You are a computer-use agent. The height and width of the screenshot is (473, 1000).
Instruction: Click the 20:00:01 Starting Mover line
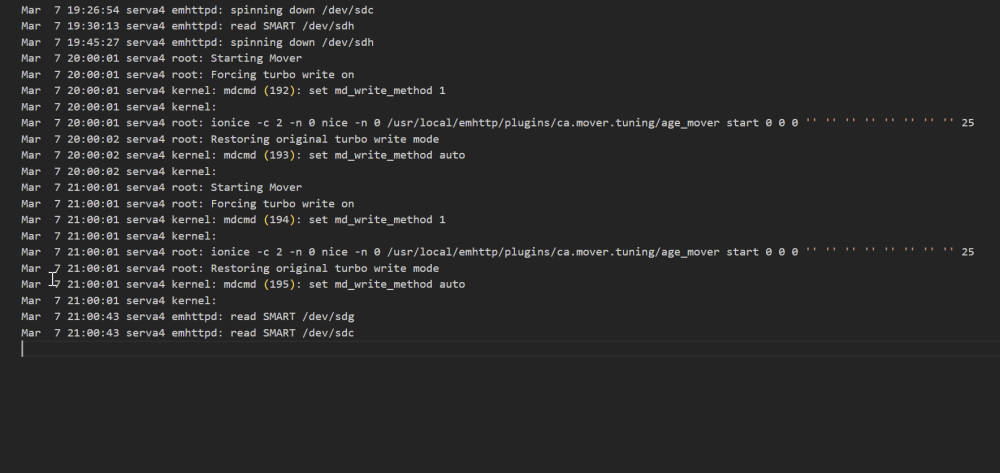pos(161,58)
